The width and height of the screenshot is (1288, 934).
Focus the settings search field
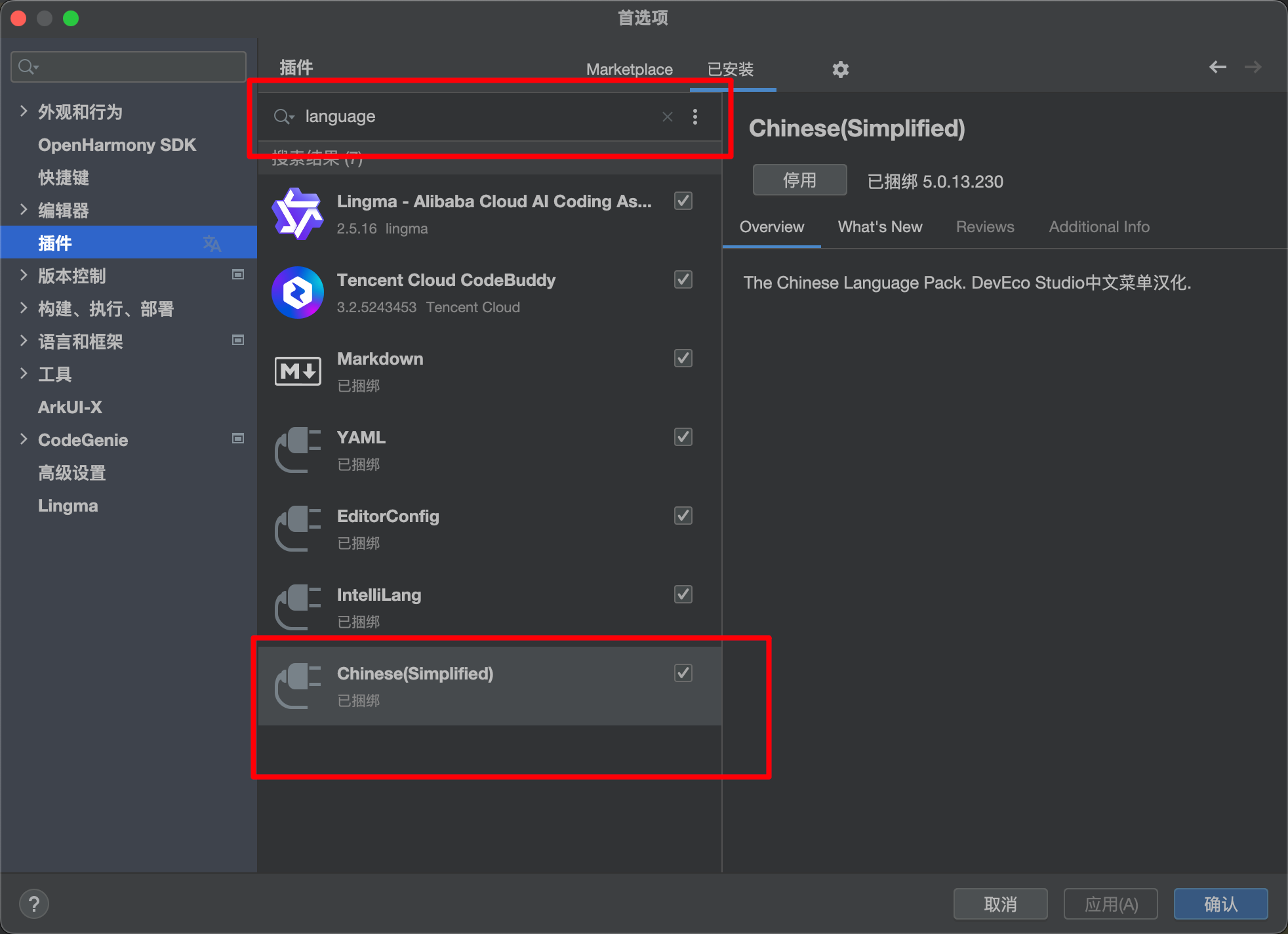pos(129,67)
